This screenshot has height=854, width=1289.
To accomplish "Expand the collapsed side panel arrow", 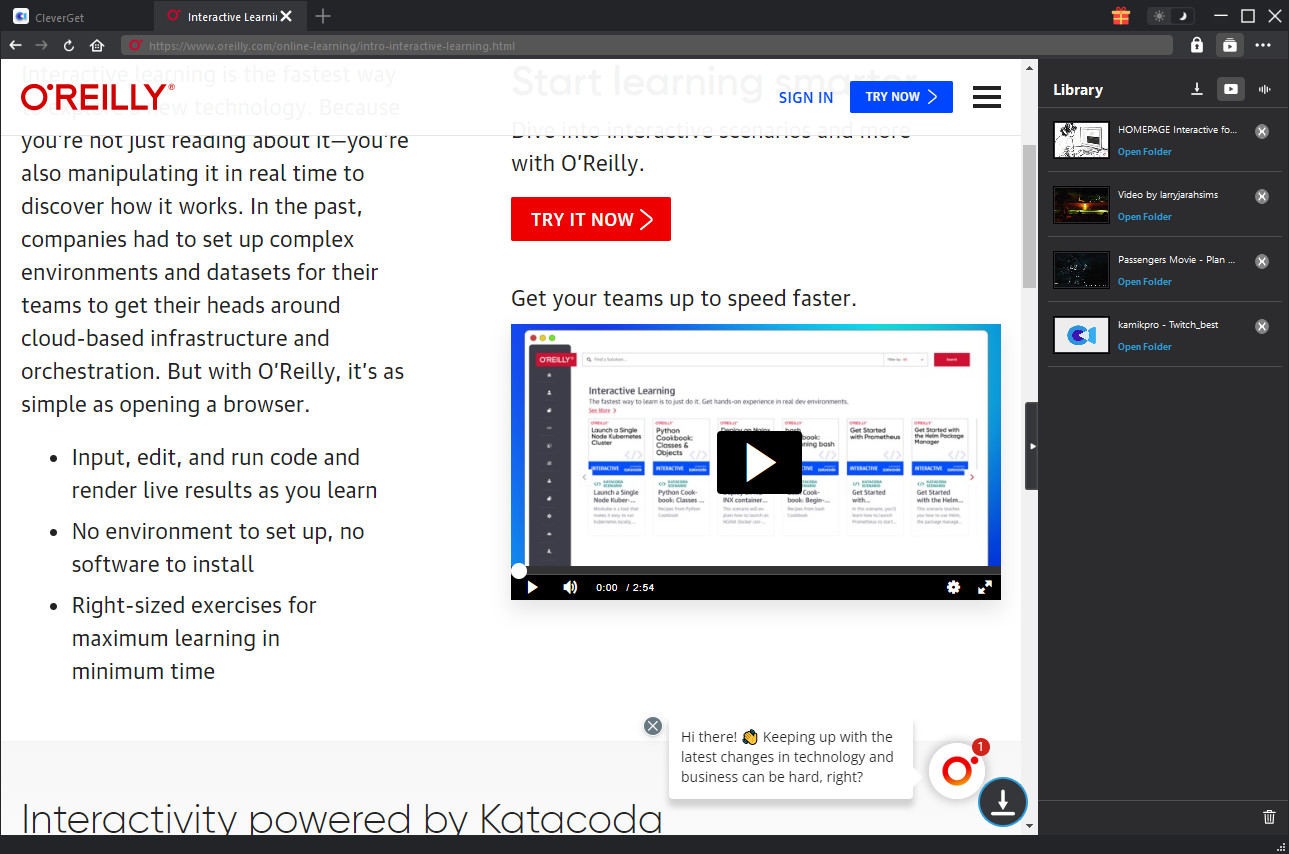I will (x=1032, y=446).
